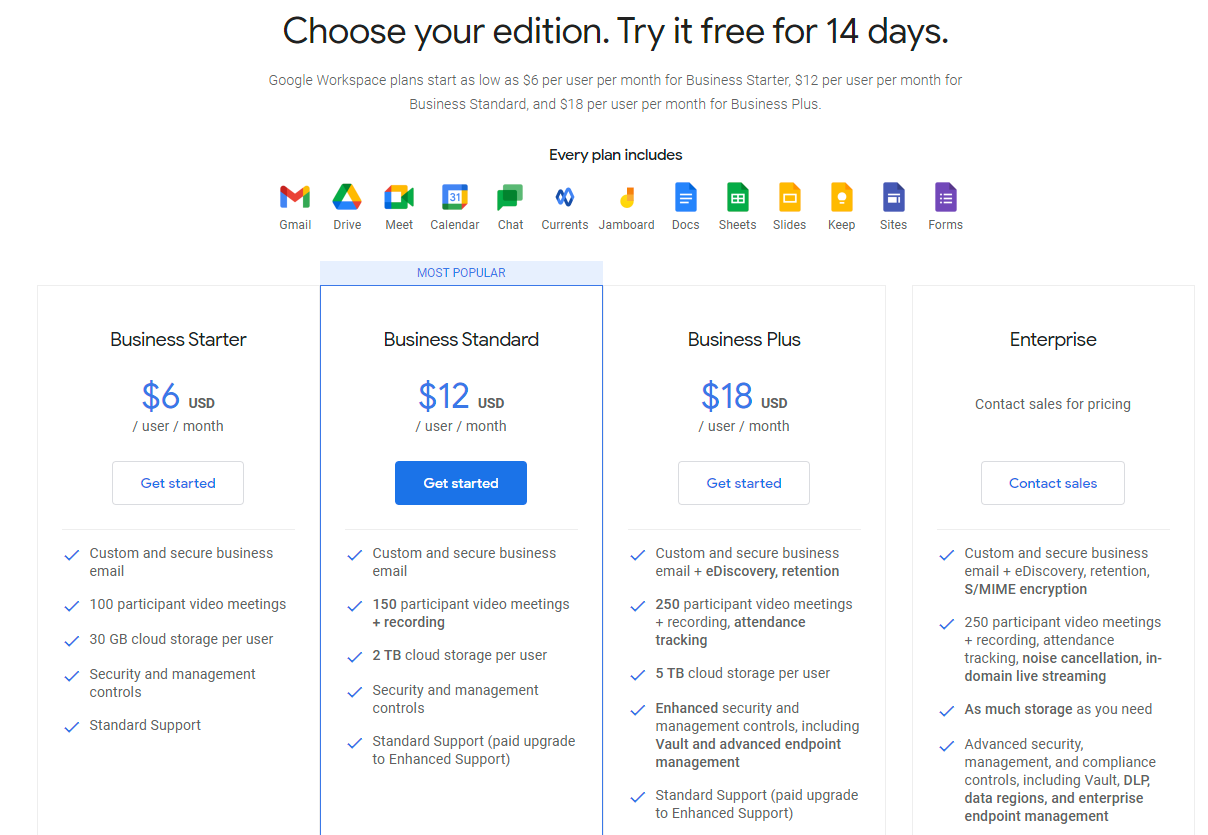Get started with Business Starter plan
1208x835 pixels.
178,483
